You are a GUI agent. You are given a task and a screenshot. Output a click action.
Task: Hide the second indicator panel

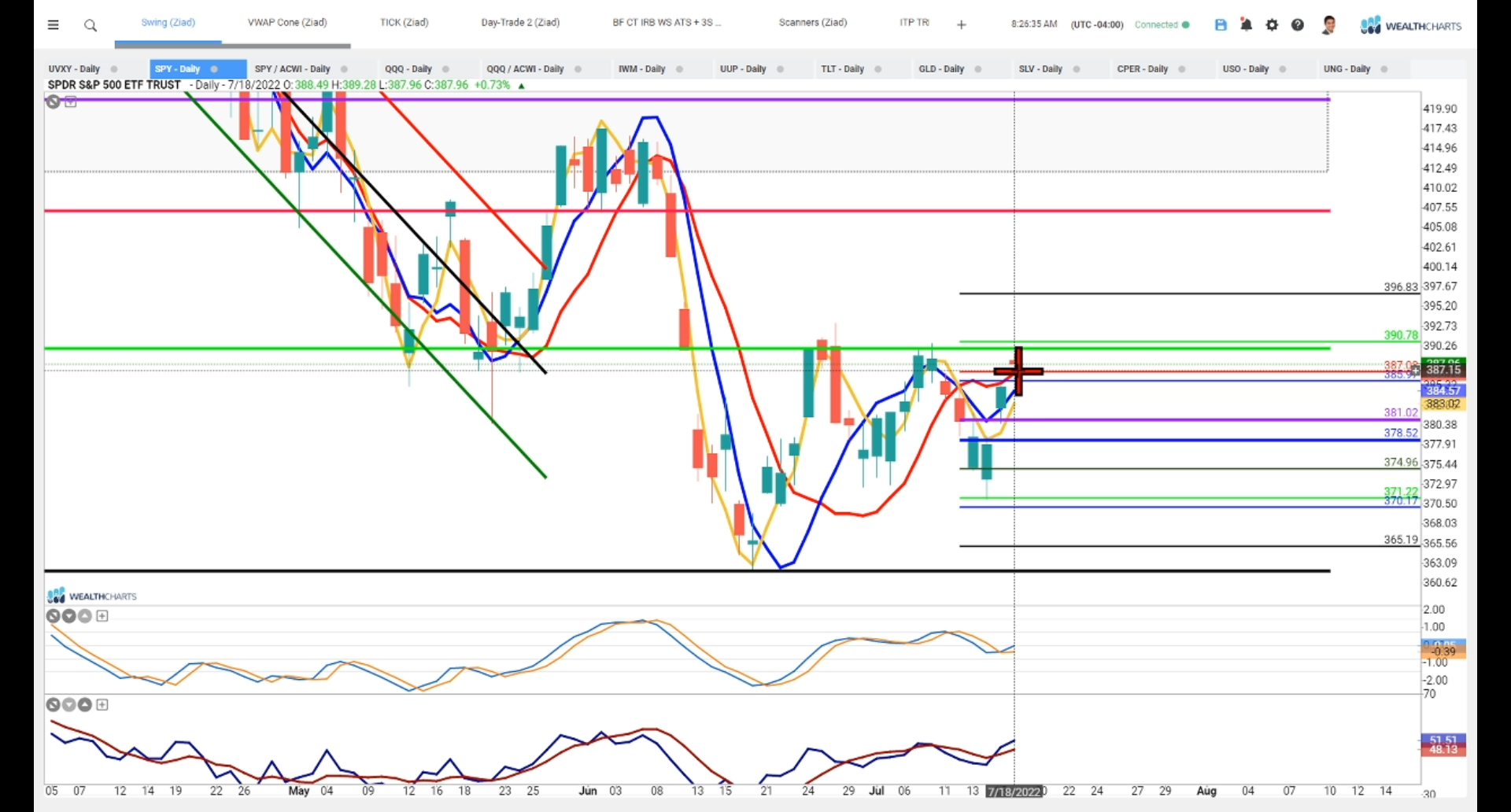[x=54, y=705]
